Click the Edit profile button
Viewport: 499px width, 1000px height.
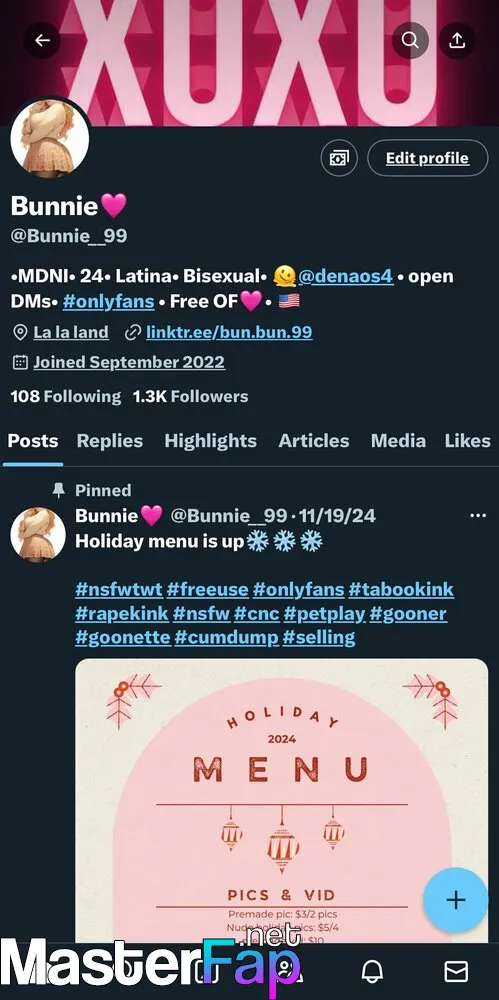[x=427, y=158]
